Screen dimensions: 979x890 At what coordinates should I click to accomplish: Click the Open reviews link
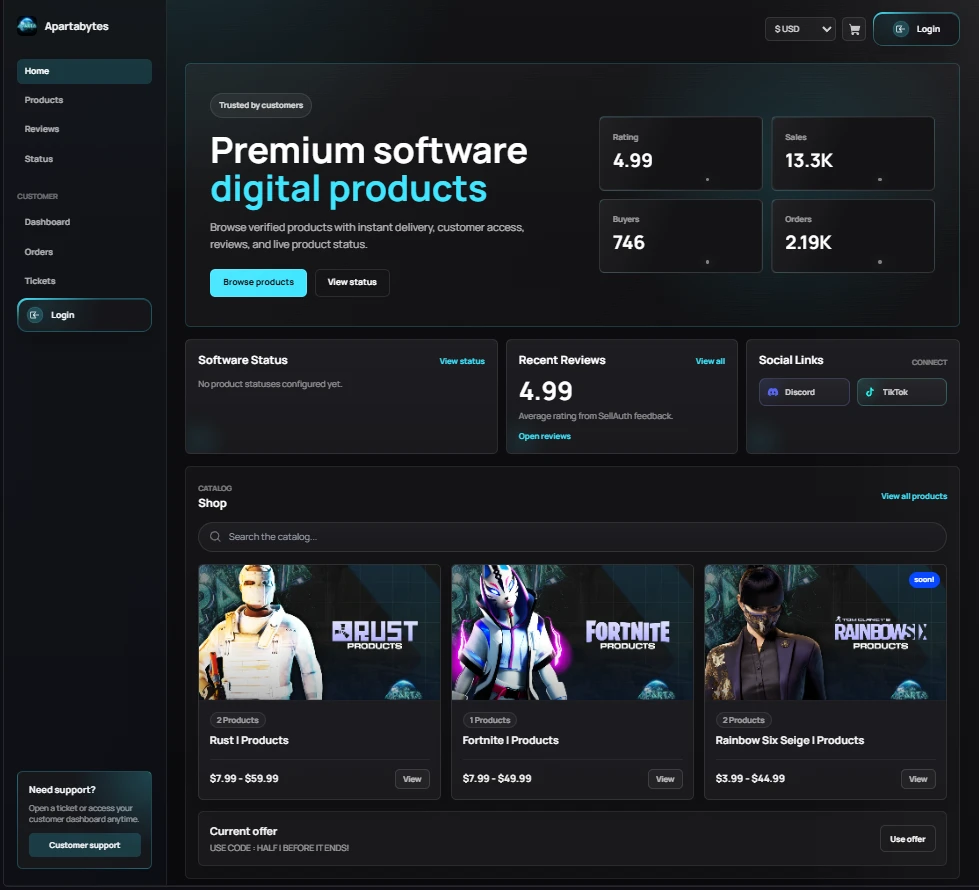[544, 436]
